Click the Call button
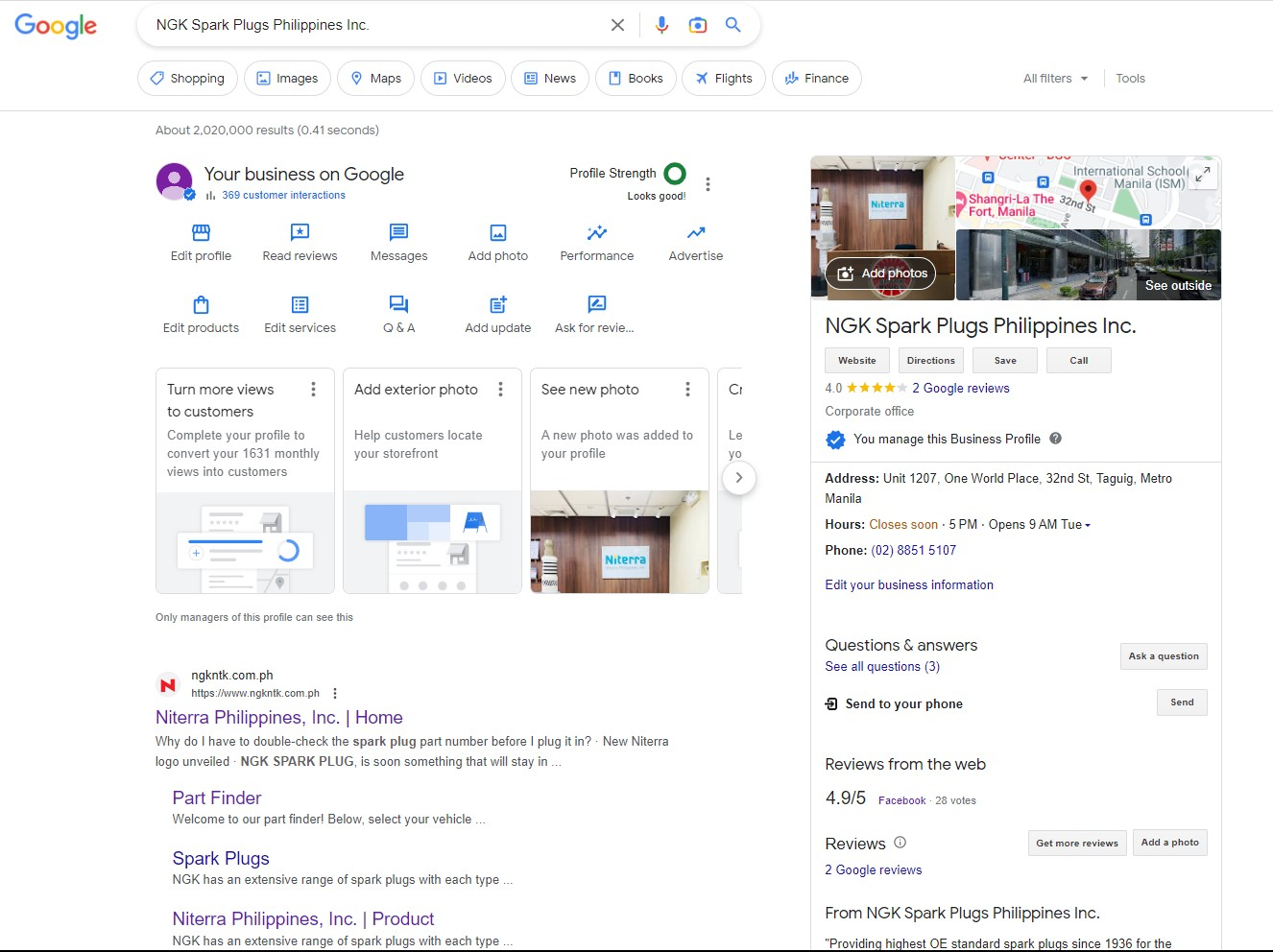 (1079, 361)
